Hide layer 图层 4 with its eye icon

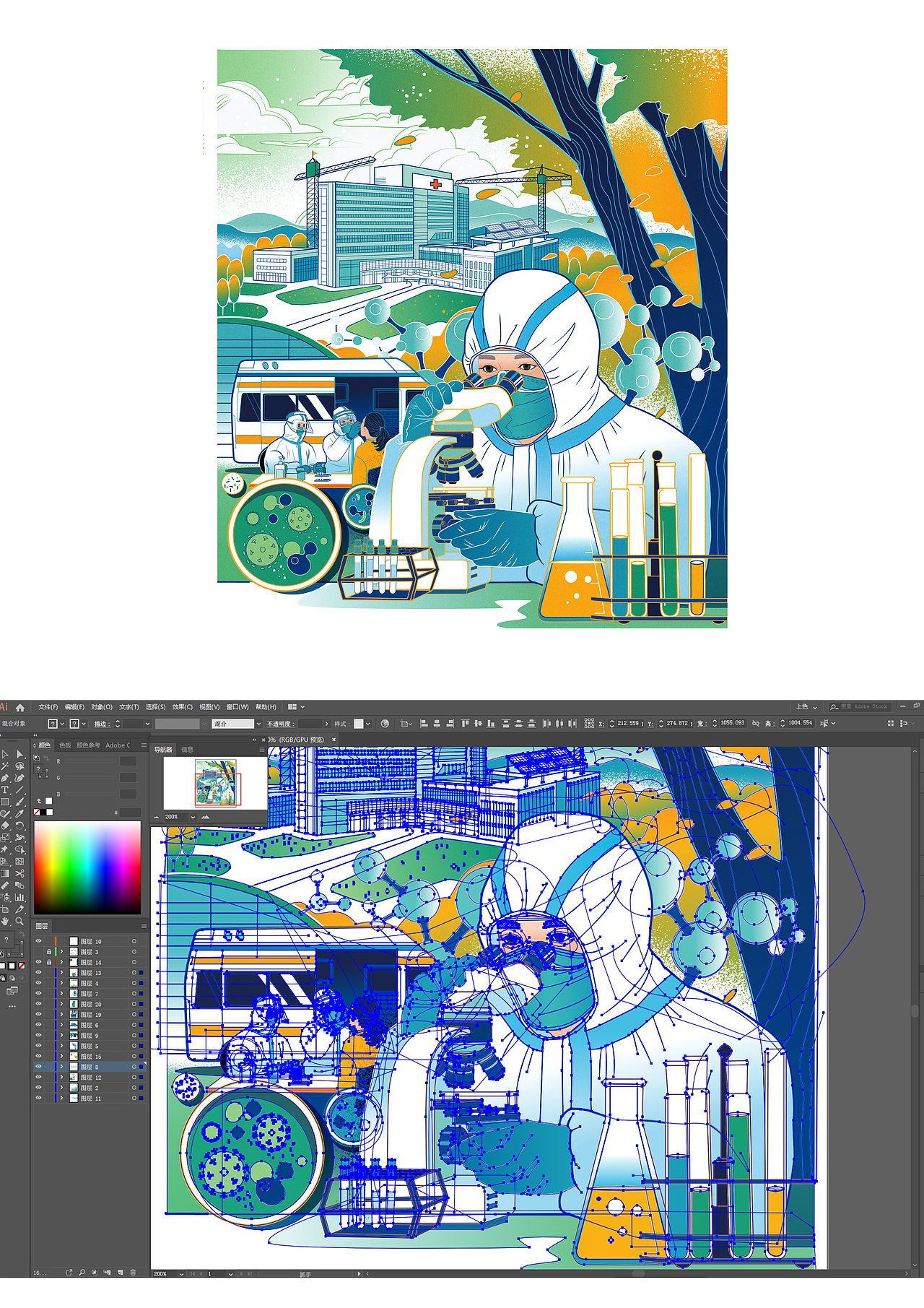point(38,983)
